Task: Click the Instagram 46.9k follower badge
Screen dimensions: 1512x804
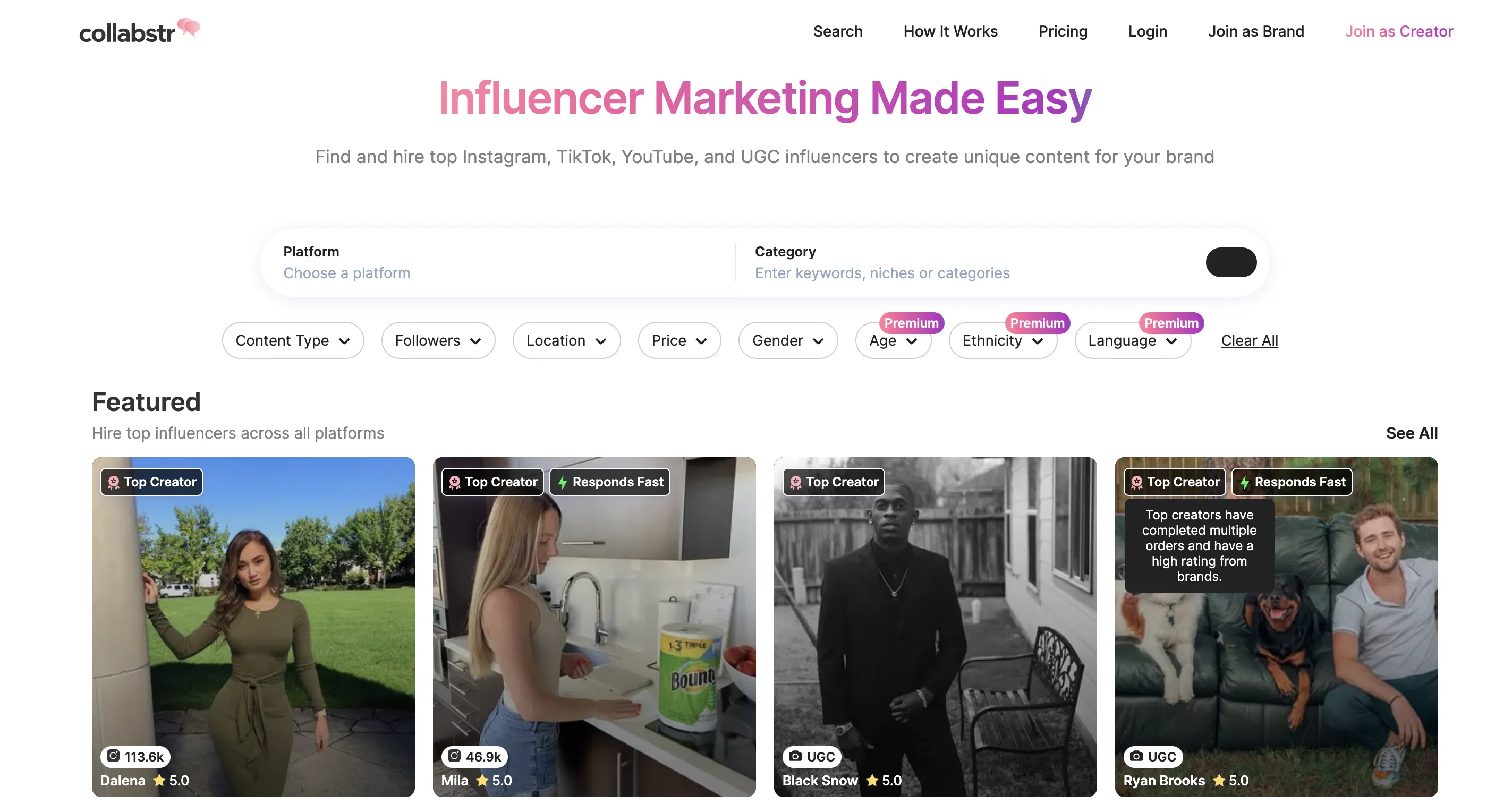Action: 475,756
